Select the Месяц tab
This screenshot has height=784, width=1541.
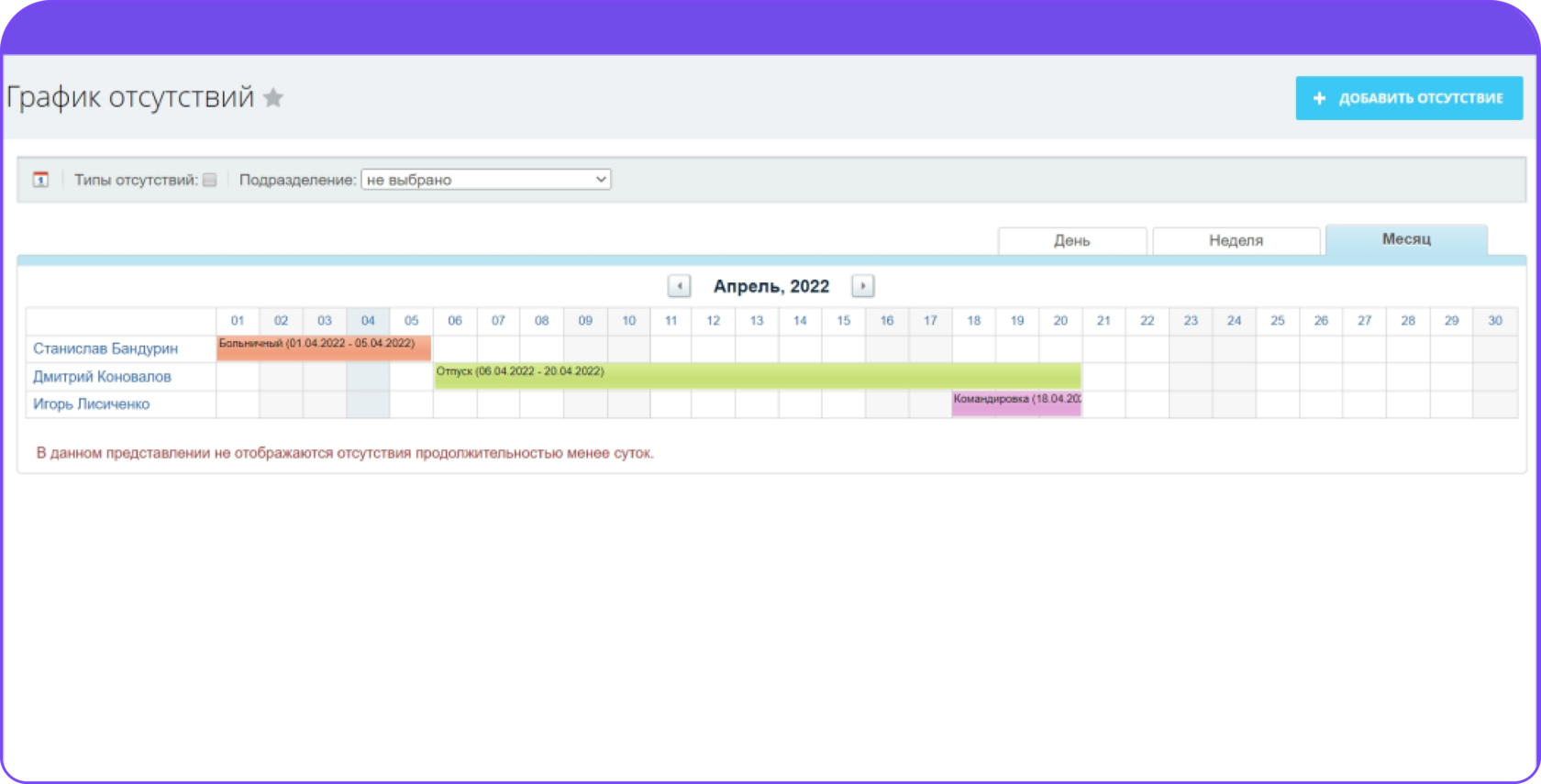click(x=1406, y=239)
